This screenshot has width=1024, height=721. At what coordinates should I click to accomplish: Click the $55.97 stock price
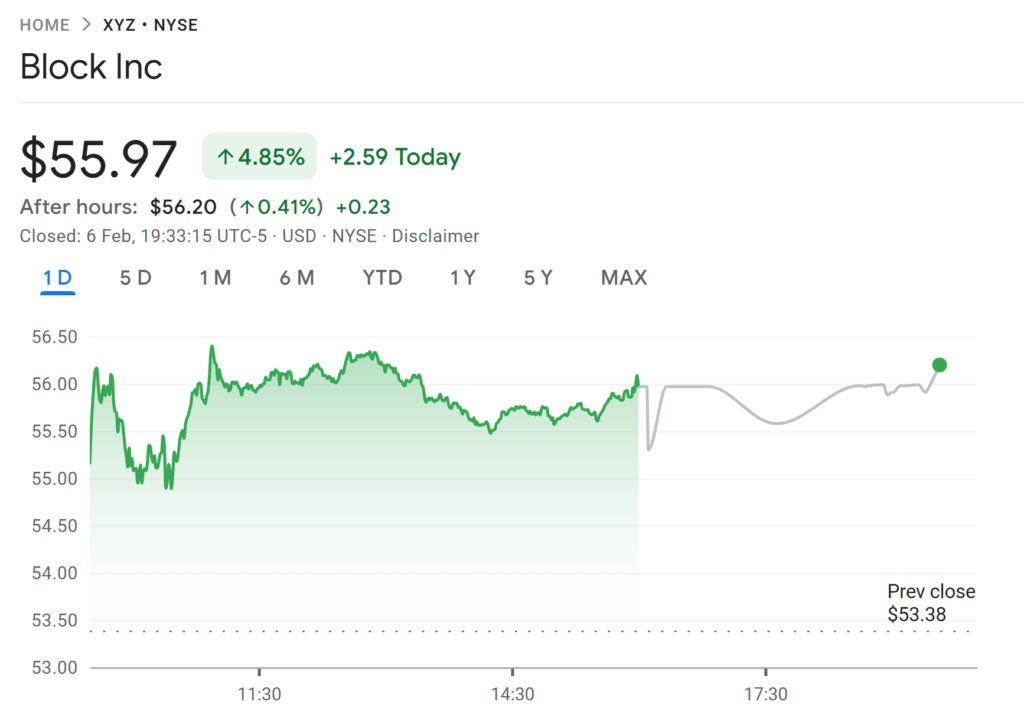point(98,157)
